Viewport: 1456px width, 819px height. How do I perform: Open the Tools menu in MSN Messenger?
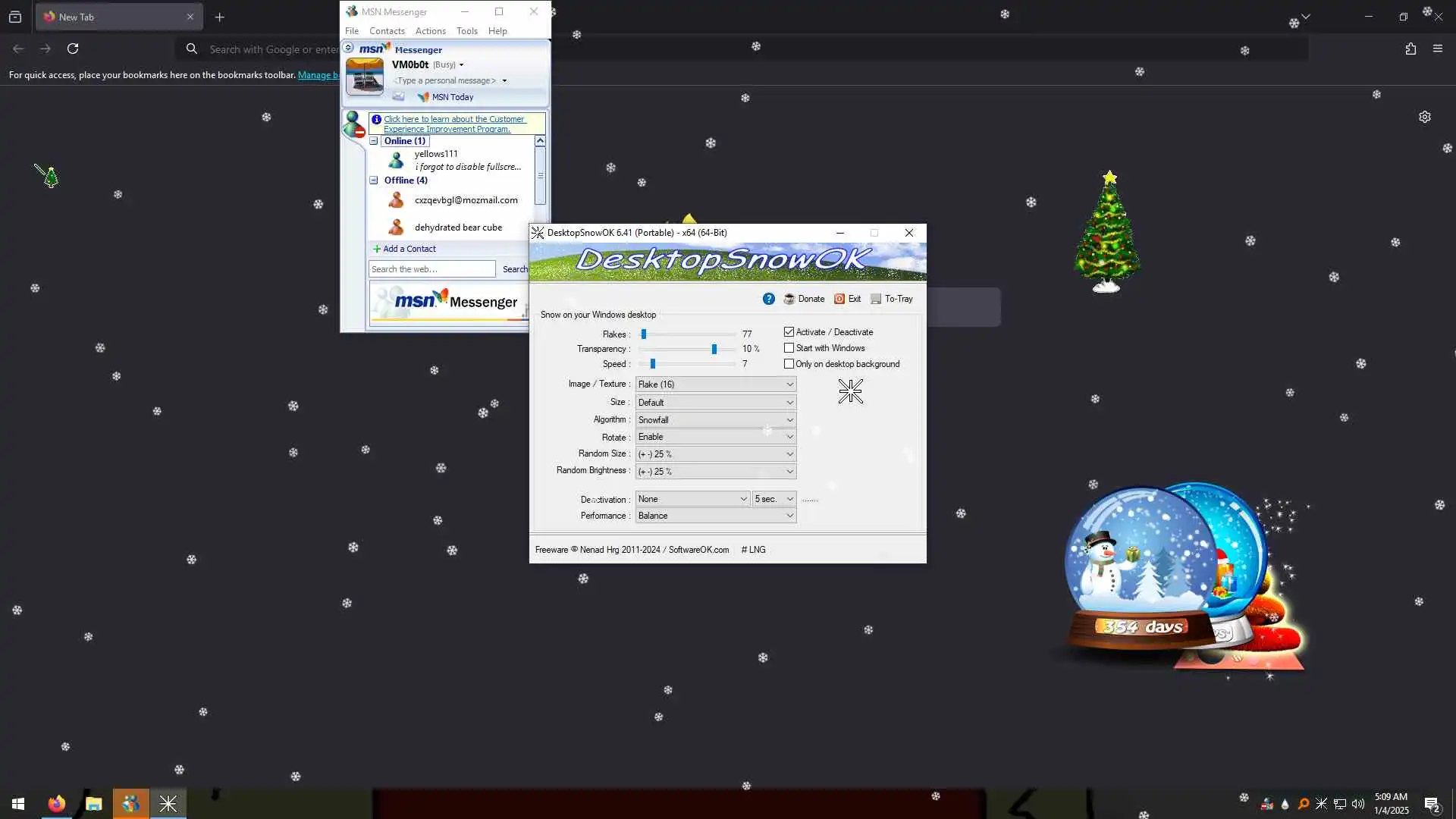466,31
